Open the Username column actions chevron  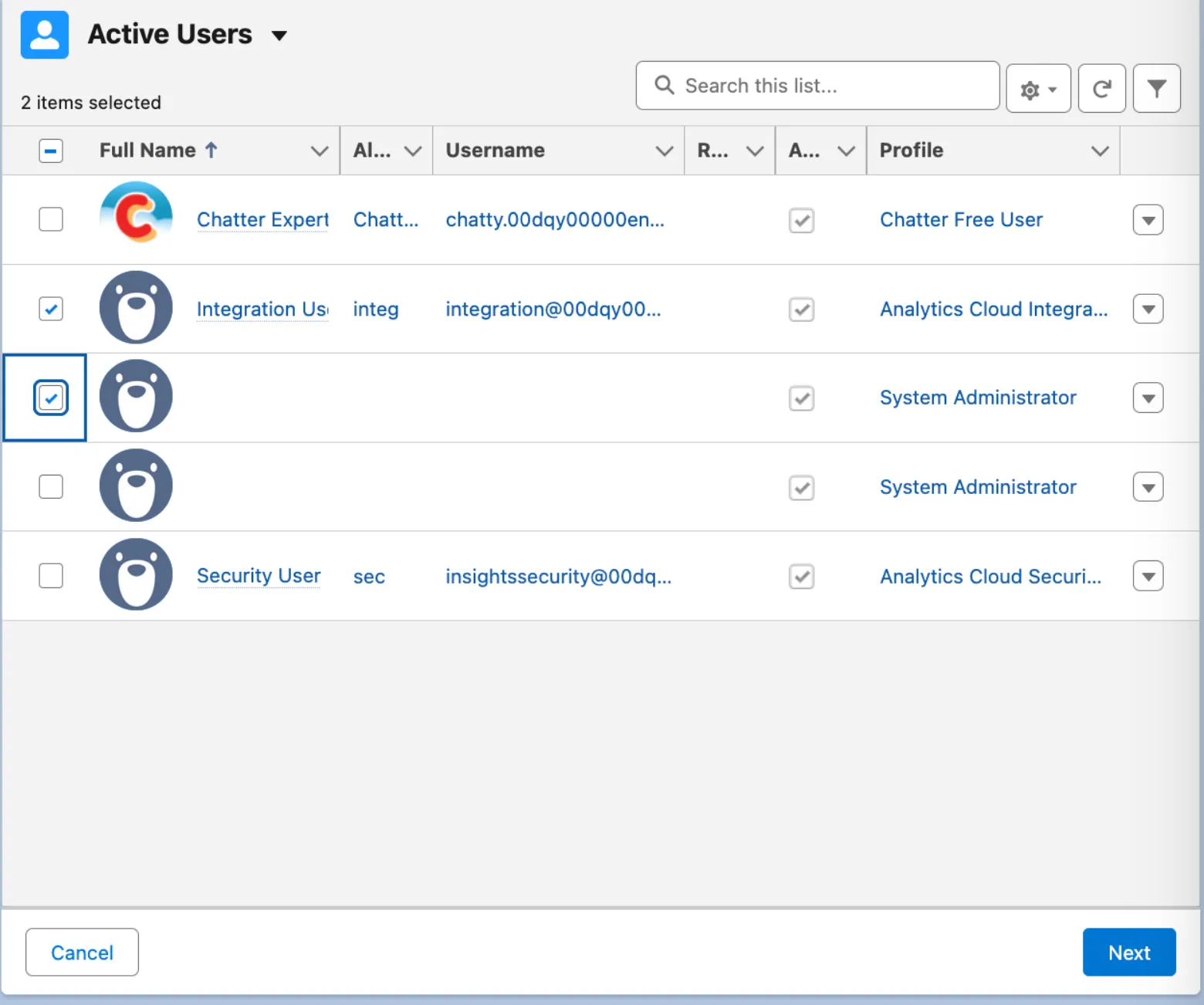(x=665, y=151)
